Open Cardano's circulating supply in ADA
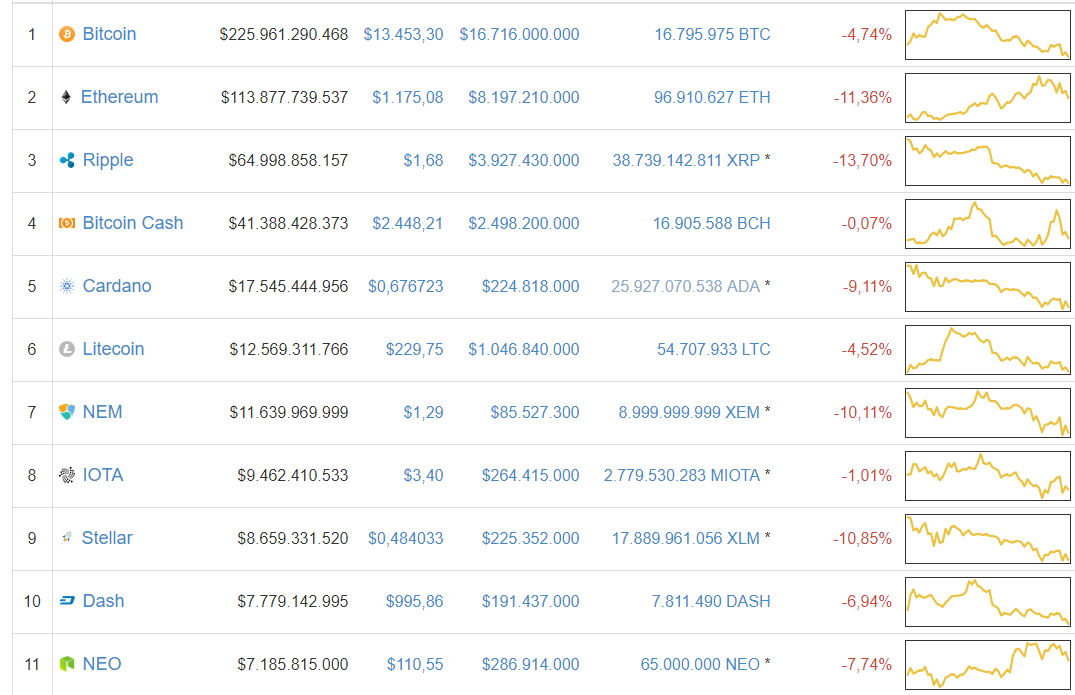The image size is (1075, 695). tap(685, 286)
